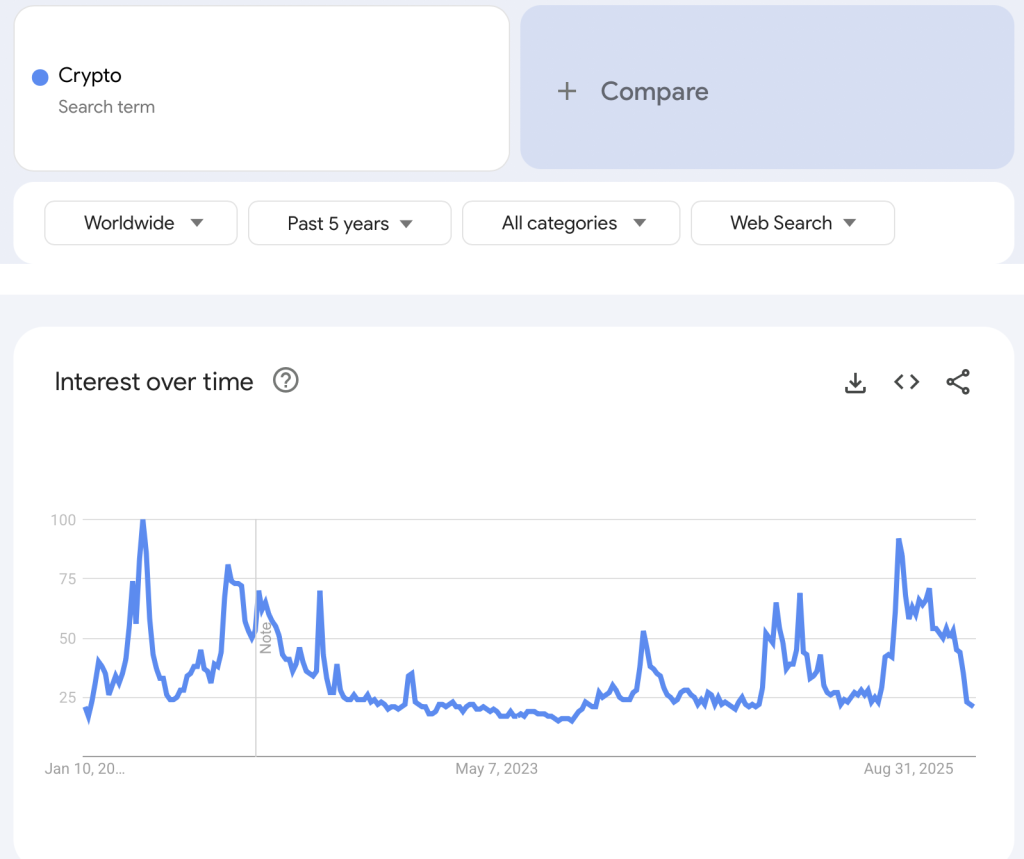Open the Worldwide region dropdown

140,223
